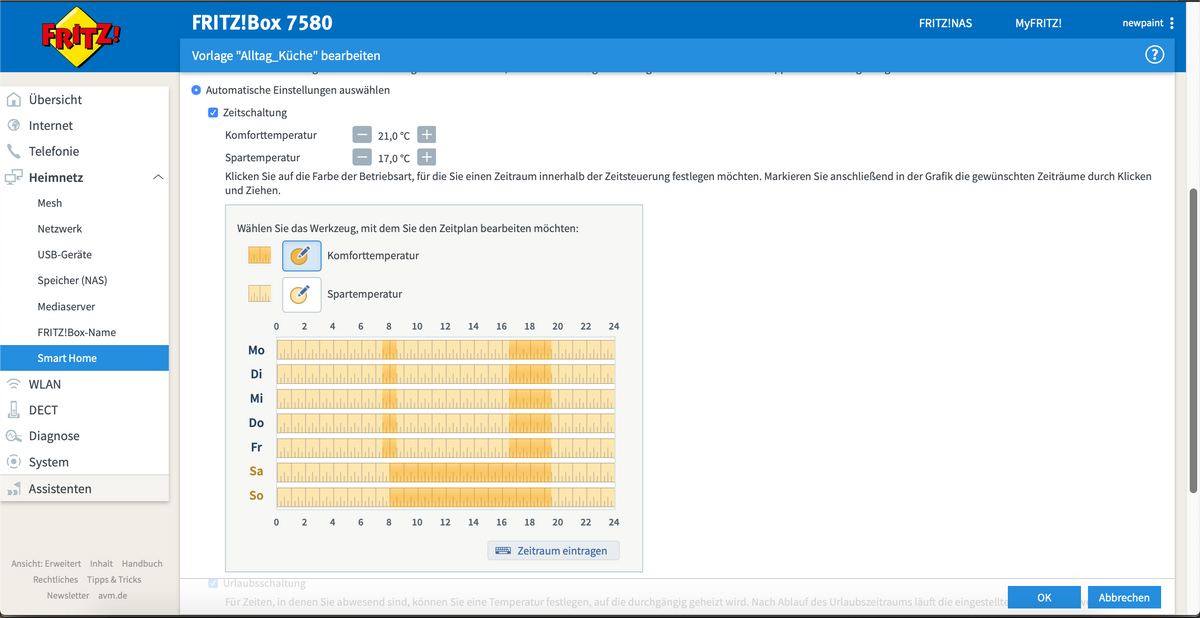The image size is (1200, 618).
Task: Click the Samstag (Sa) schedule bar
Action: pos(445,472)
